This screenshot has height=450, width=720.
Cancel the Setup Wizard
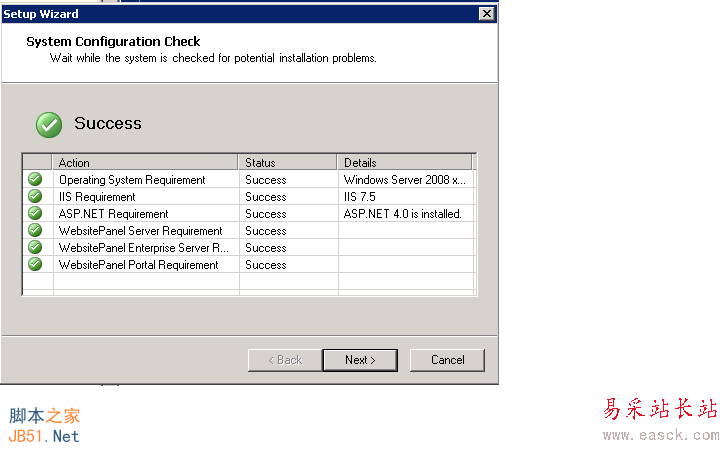[447, 360]
